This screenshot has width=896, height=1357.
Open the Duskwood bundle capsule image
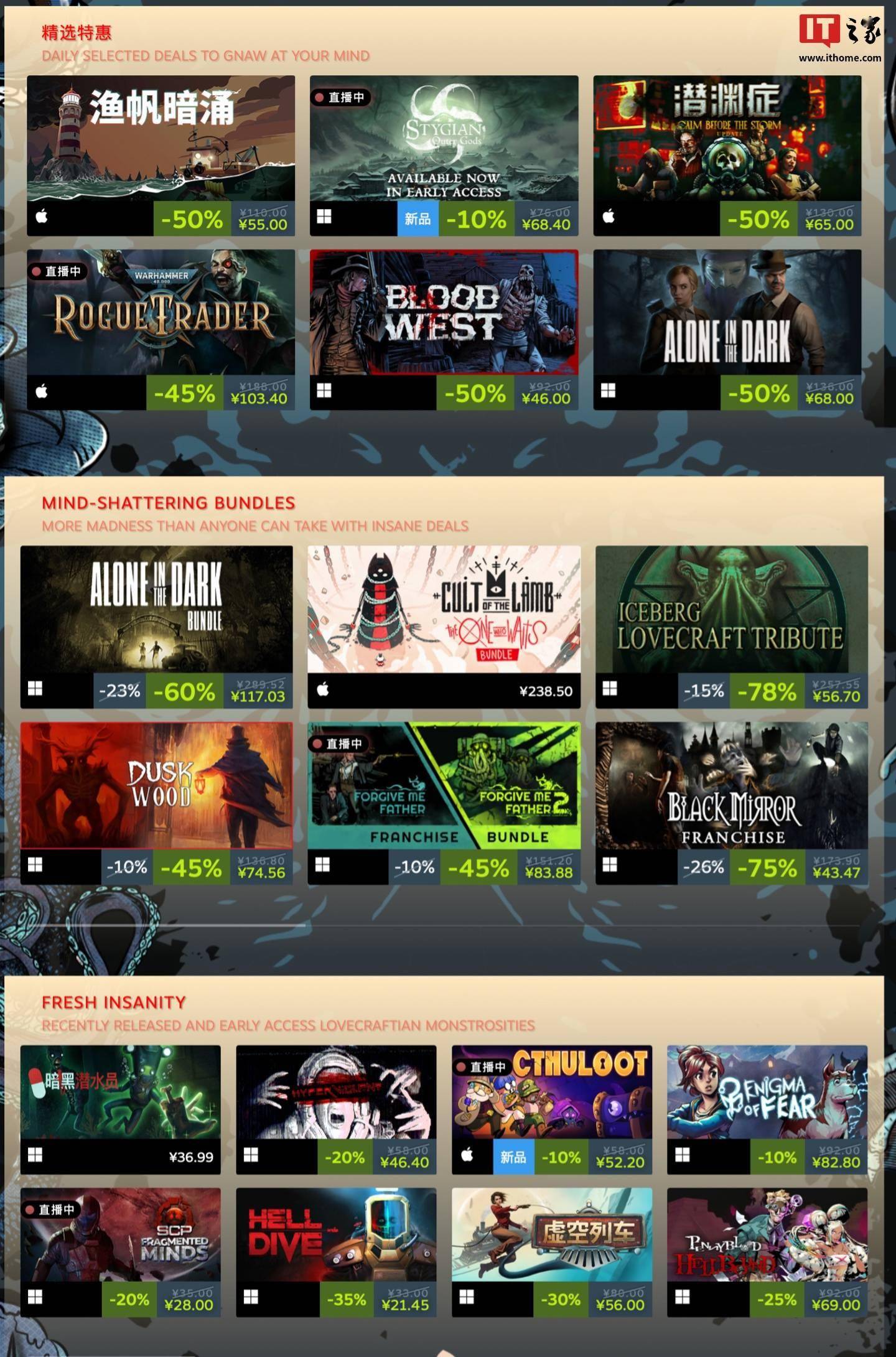pyautogui.click(x=157, y=786)
